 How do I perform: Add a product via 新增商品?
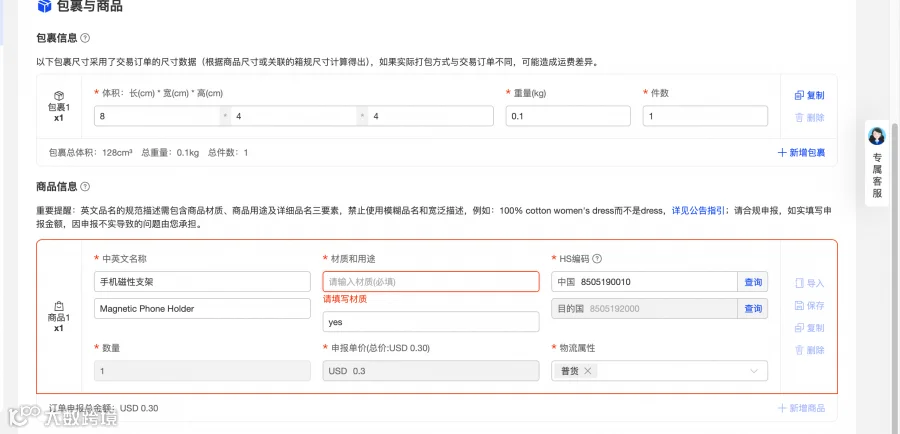tap(801, 408)
